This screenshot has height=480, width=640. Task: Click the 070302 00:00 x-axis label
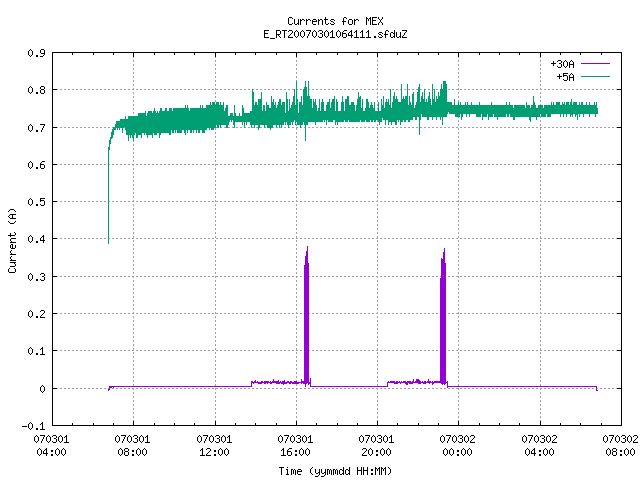click(457, 446)
